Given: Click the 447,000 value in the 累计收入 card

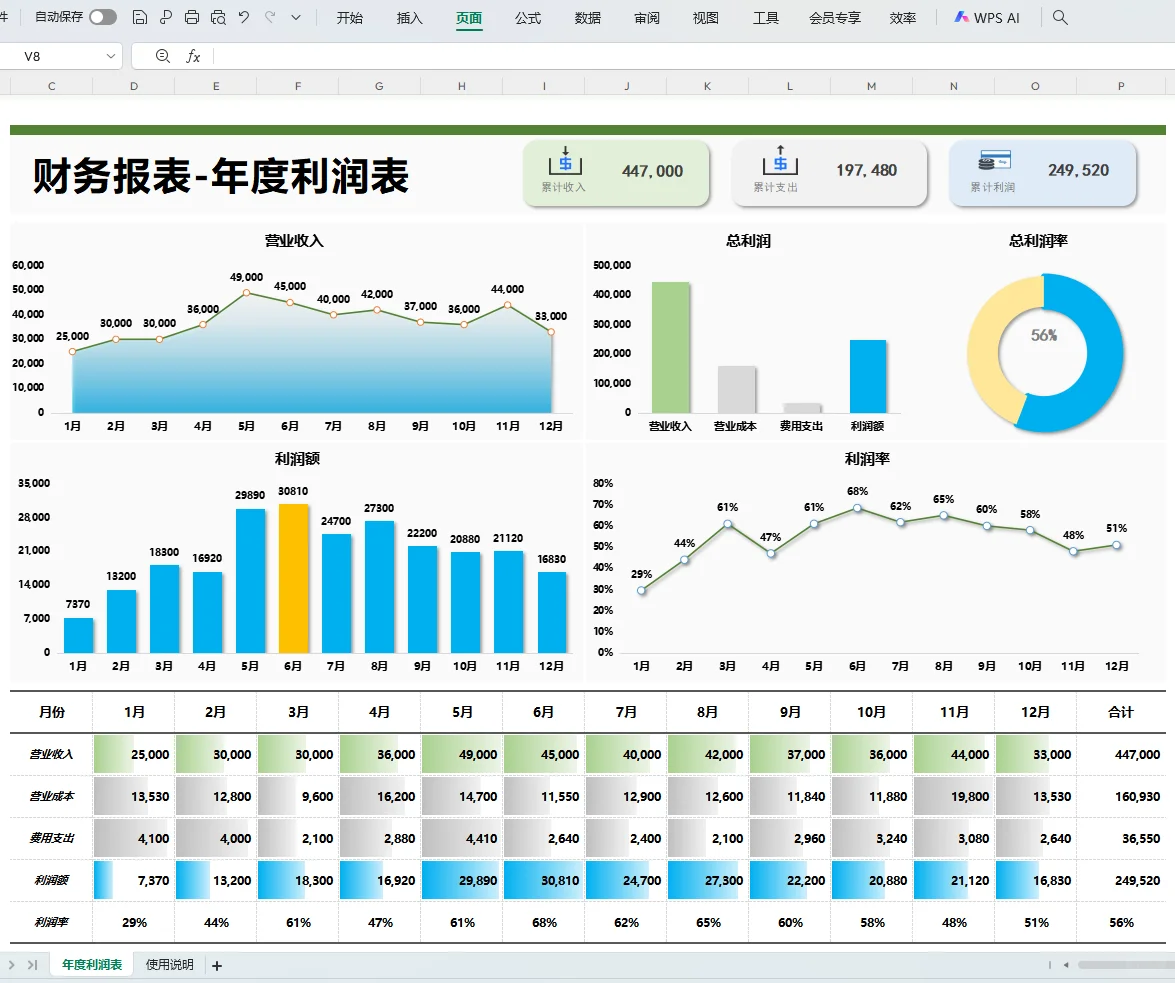Looking at the screenshot, I should point(652,172).
